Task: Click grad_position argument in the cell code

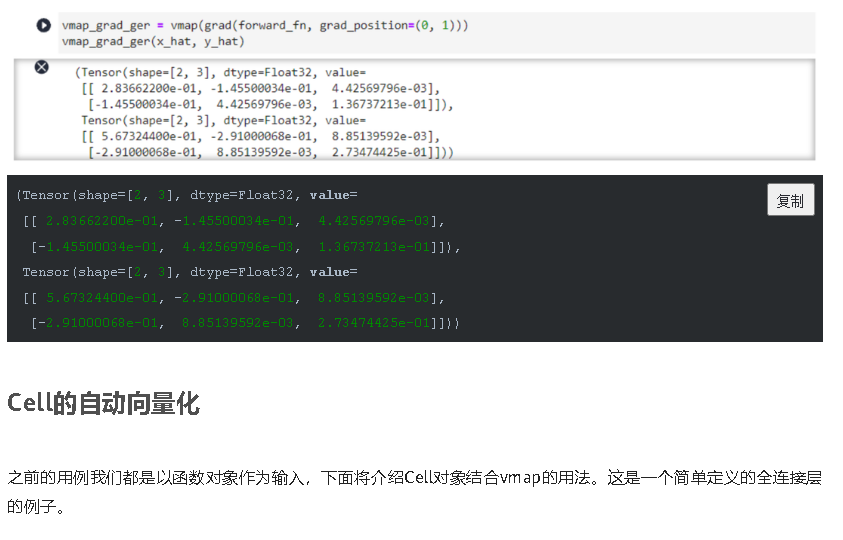Action: coord(362,25)
